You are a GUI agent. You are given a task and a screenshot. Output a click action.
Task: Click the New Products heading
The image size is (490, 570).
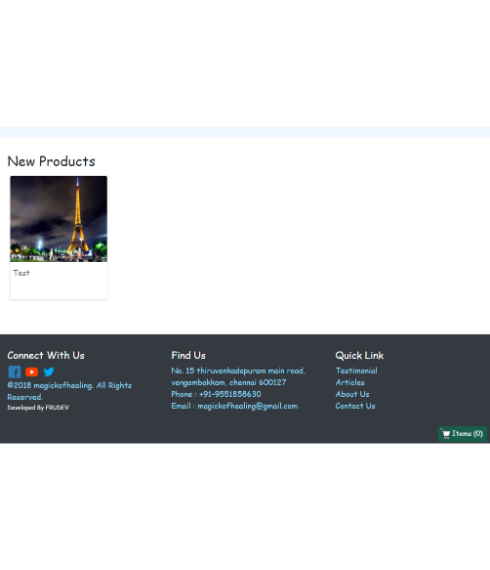(x=51, y=161)
